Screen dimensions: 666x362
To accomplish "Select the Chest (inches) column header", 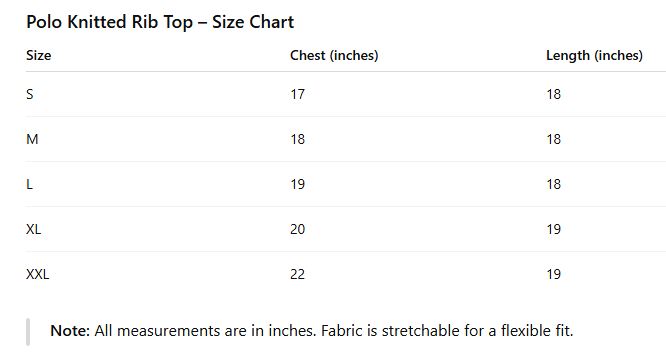I will (334, 55).
